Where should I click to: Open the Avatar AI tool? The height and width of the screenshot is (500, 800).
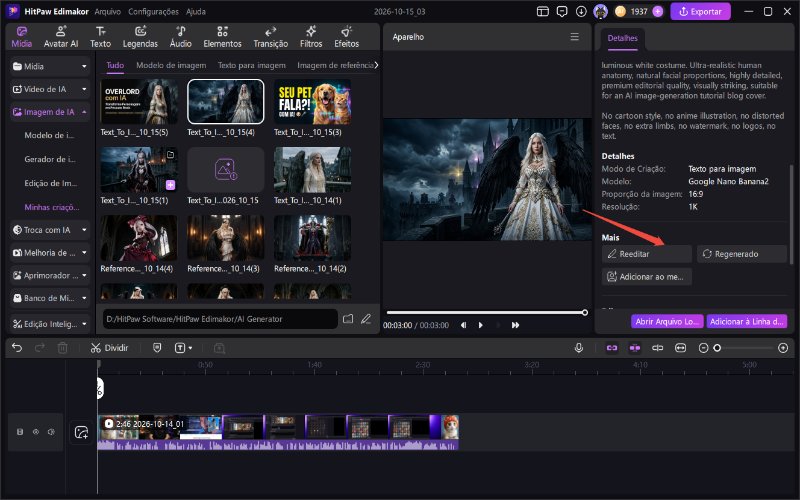(x=61, y=37)
